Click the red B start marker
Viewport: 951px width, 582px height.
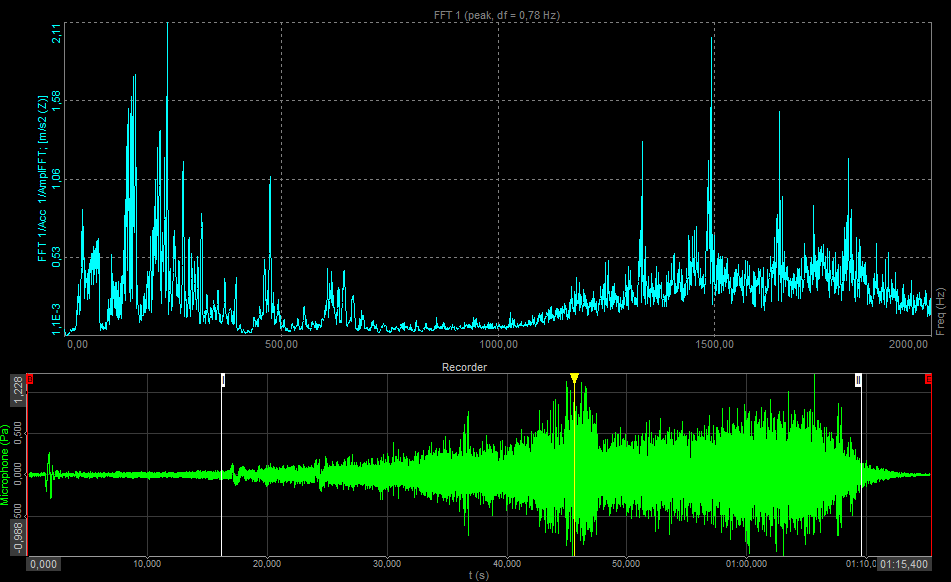click(30, 380)
